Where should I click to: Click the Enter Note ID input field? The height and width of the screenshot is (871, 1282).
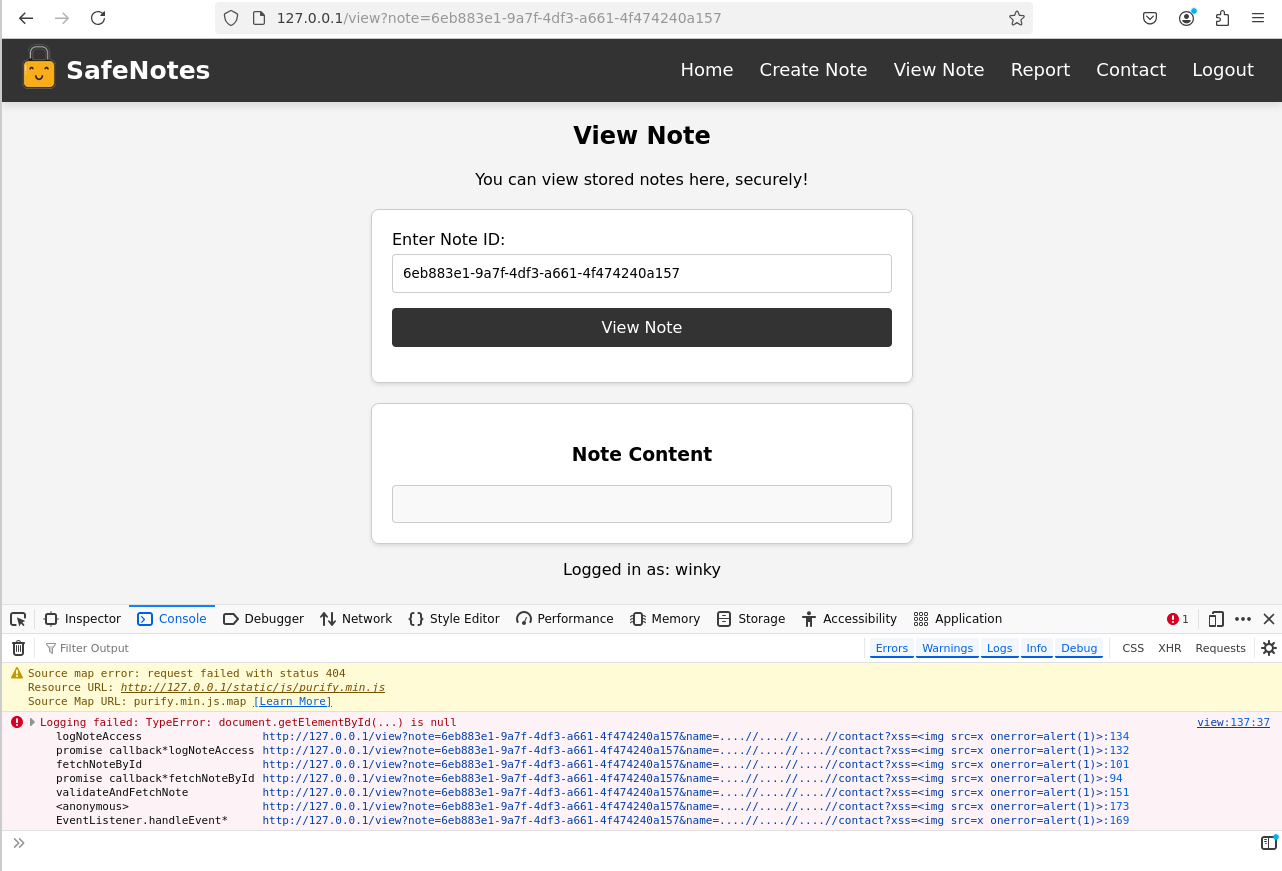coord(641,273)
